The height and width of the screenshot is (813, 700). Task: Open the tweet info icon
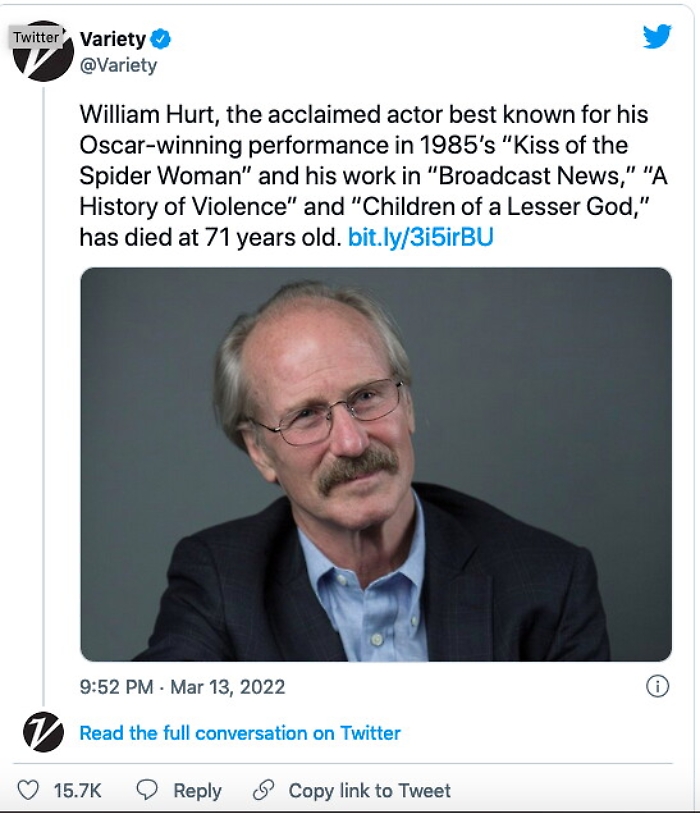click(657, 686)
